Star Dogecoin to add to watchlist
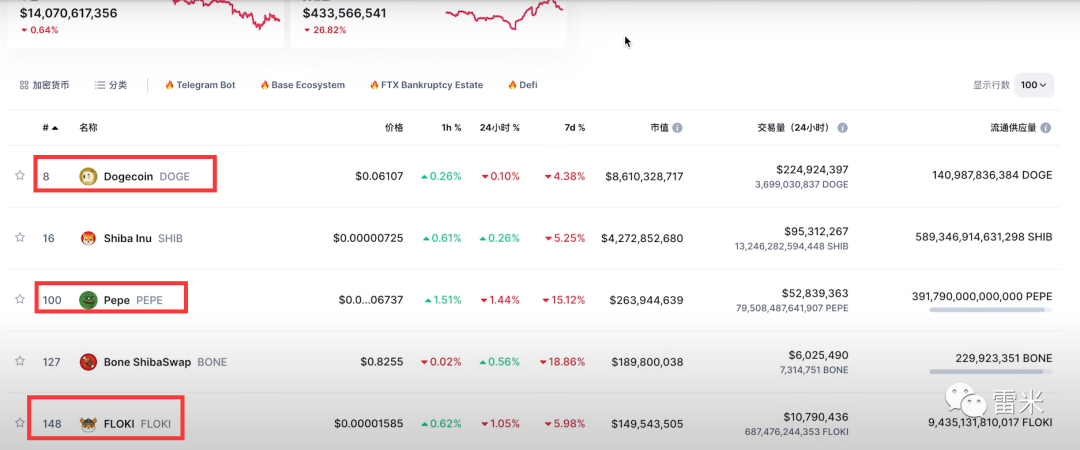 coord(20,176)
